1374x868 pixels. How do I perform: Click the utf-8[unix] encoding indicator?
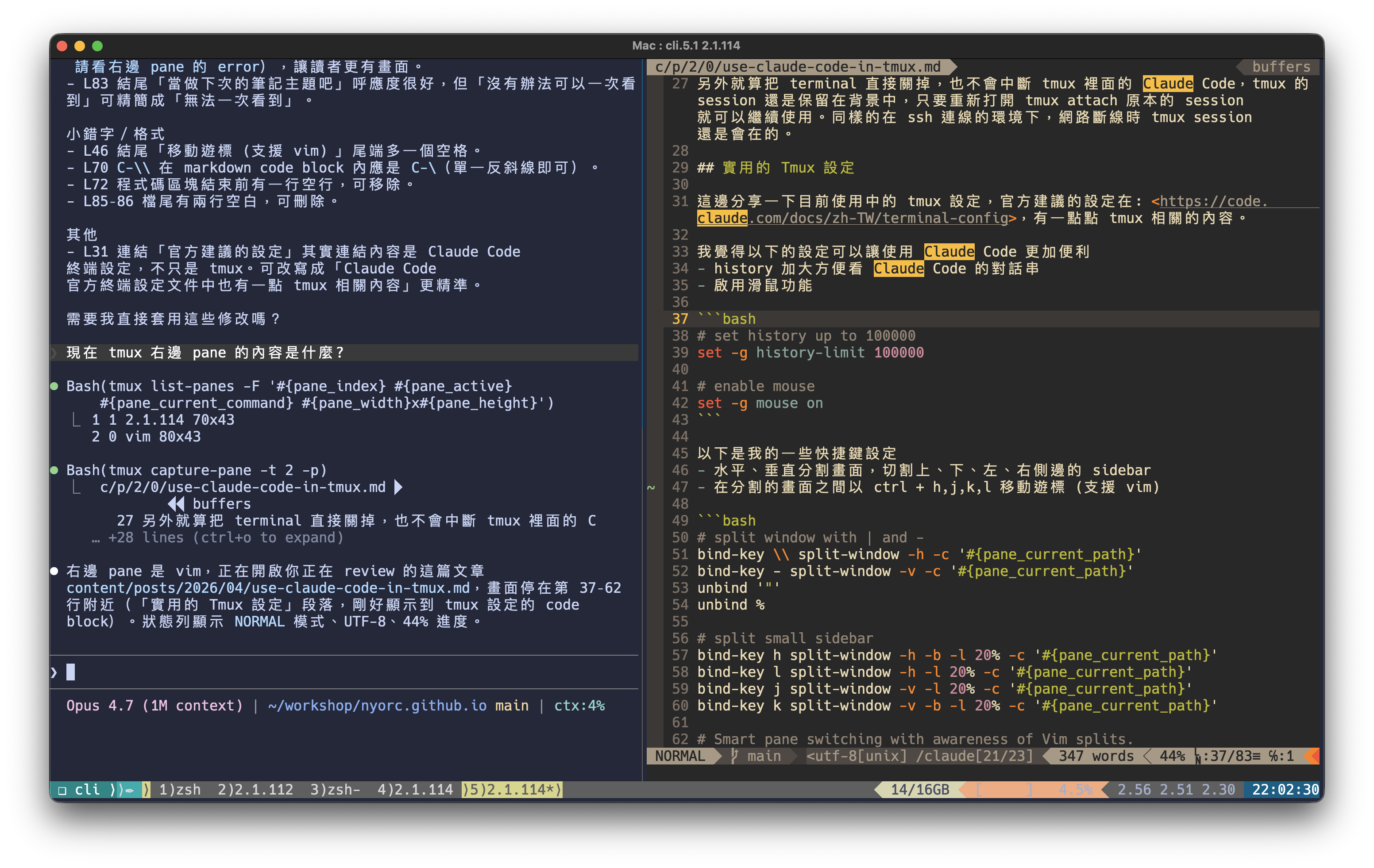point(857,756)
